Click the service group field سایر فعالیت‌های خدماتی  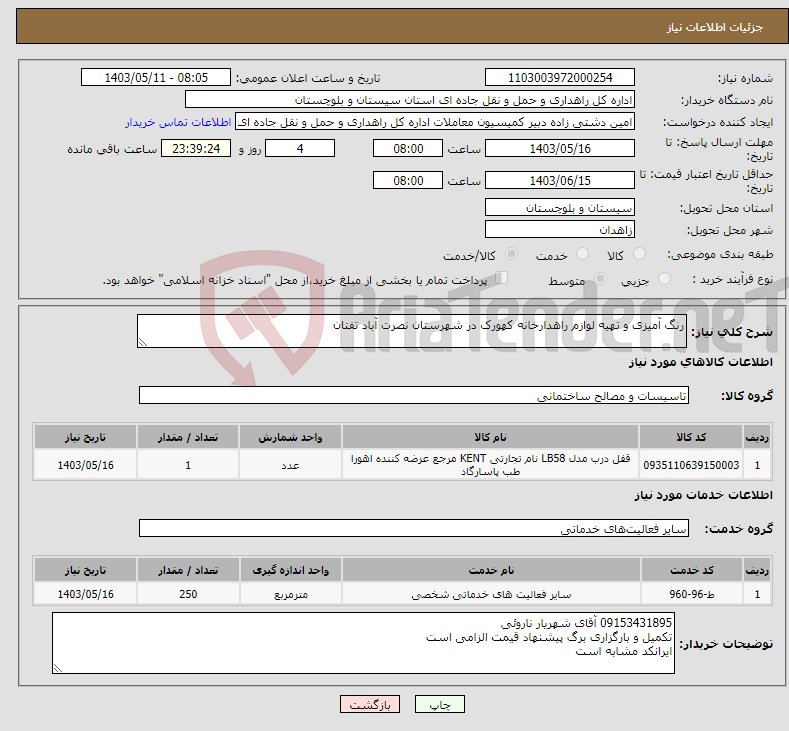[414, 528]
